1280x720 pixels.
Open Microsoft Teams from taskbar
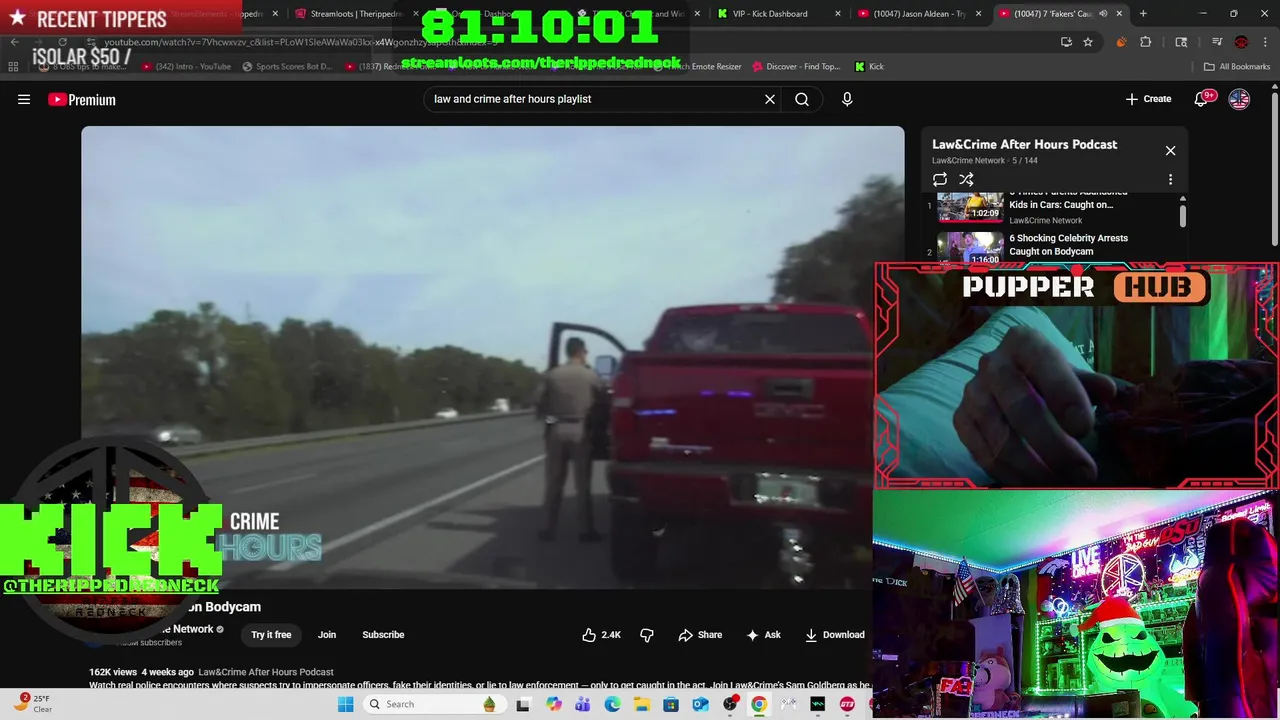(583, 704)
